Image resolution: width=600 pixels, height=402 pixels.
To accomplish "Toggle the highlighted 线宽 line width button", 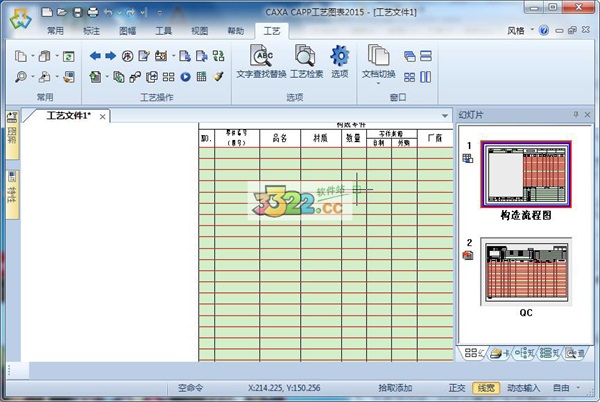I will pyautogui.click(x=486, y=388).
